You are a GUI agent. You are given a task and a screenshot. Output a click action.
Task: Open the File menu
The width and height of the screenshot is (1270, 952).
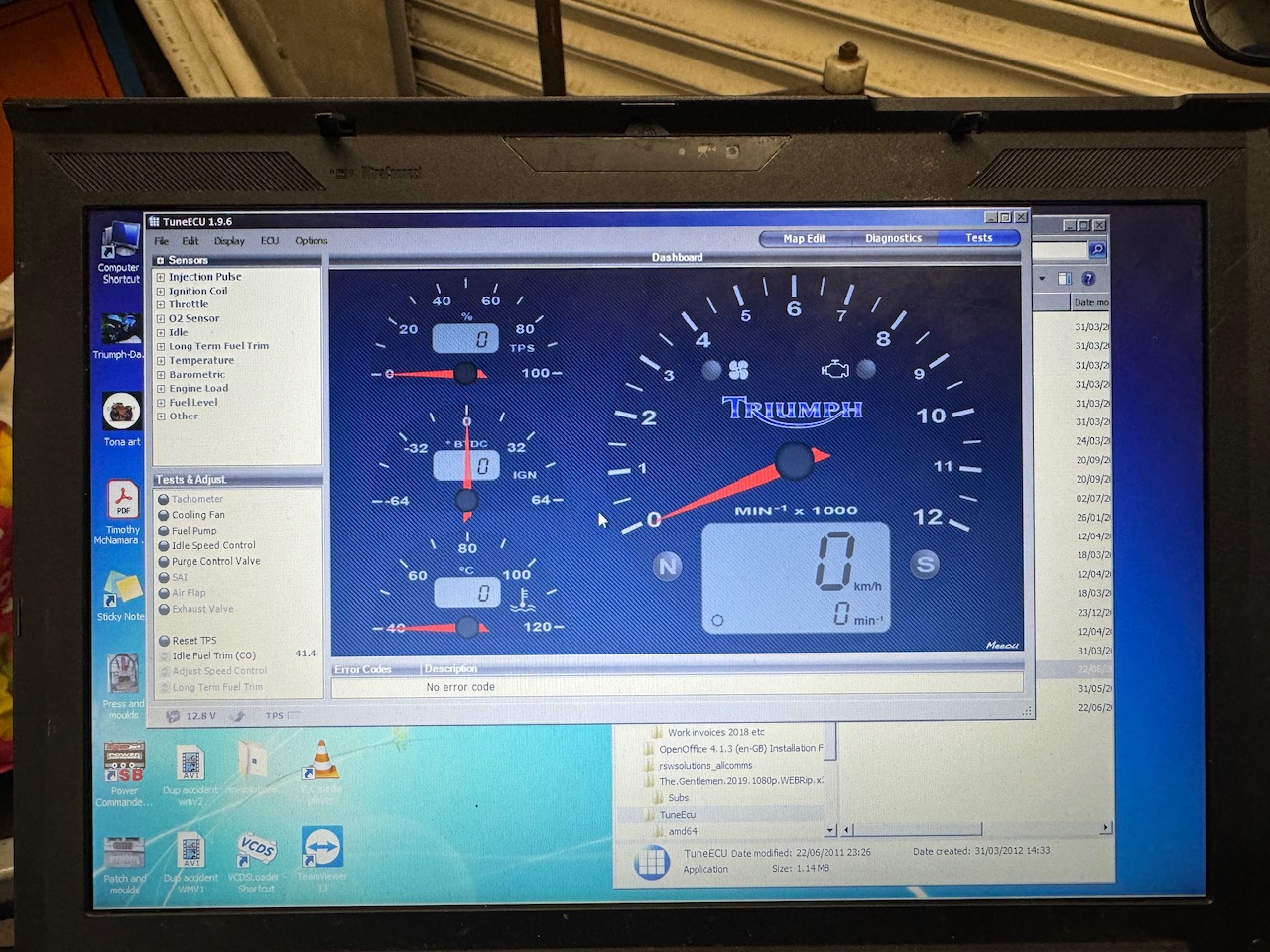(x=162, y=241)
